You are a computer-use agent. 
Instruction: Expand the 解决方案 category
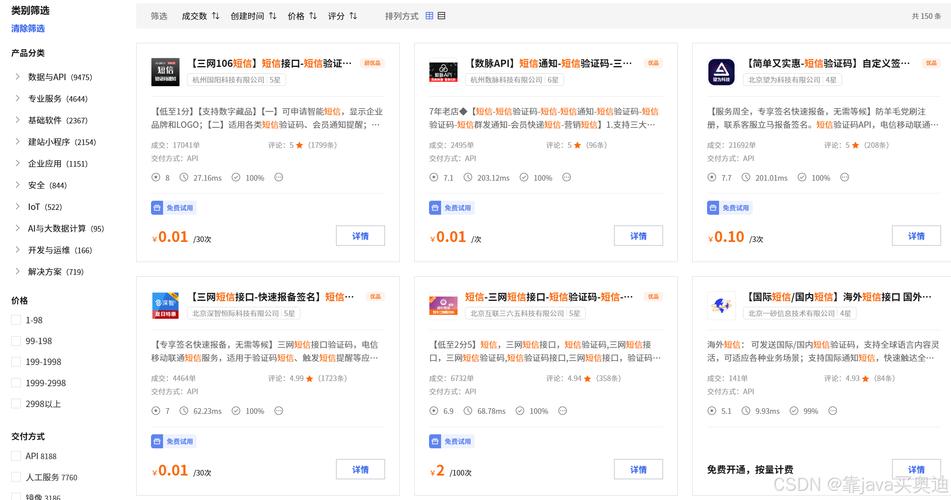coord(17,271)
